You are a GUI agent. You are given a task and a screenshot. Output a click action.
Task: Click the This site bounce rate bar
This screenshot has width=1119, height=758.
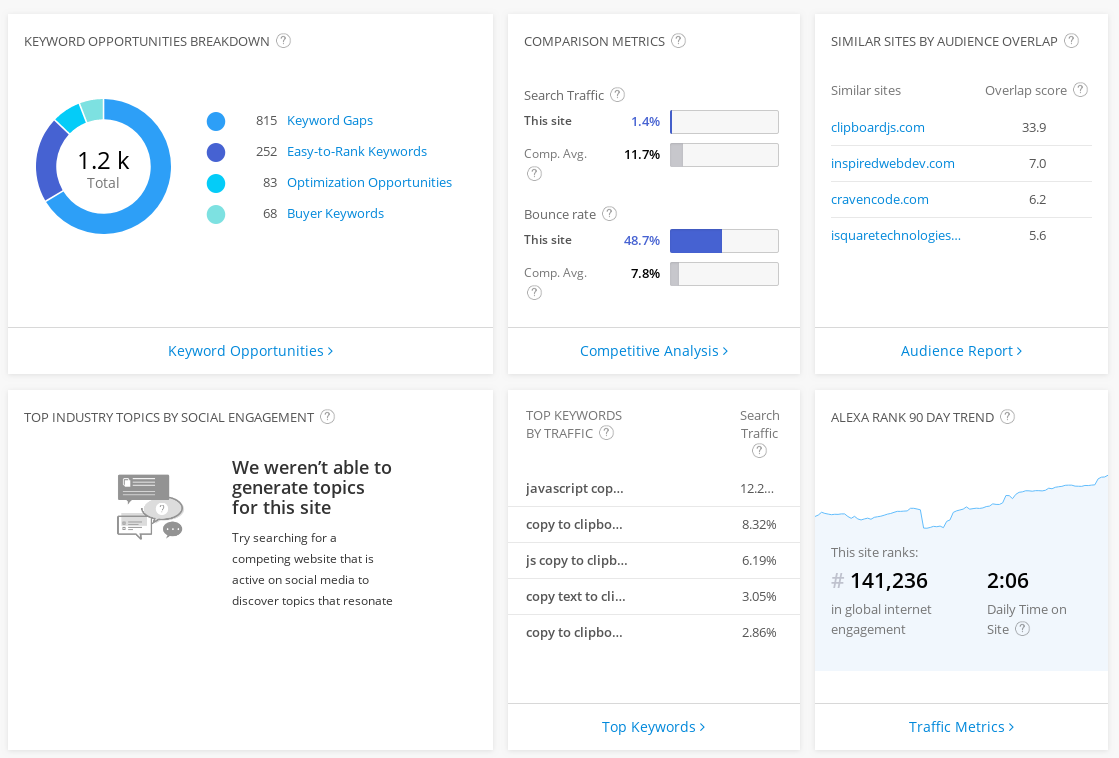pyautogui.click(x=697, y=240)
